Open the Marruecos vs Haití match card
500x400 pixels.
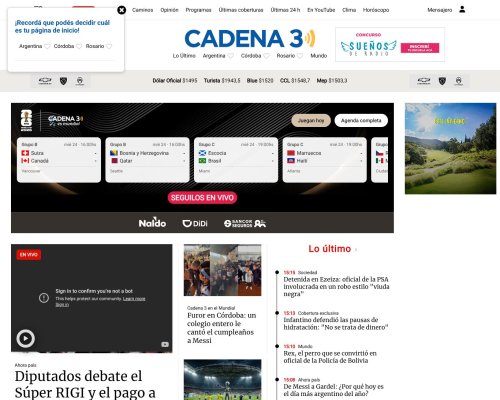(x=325, y=160)
